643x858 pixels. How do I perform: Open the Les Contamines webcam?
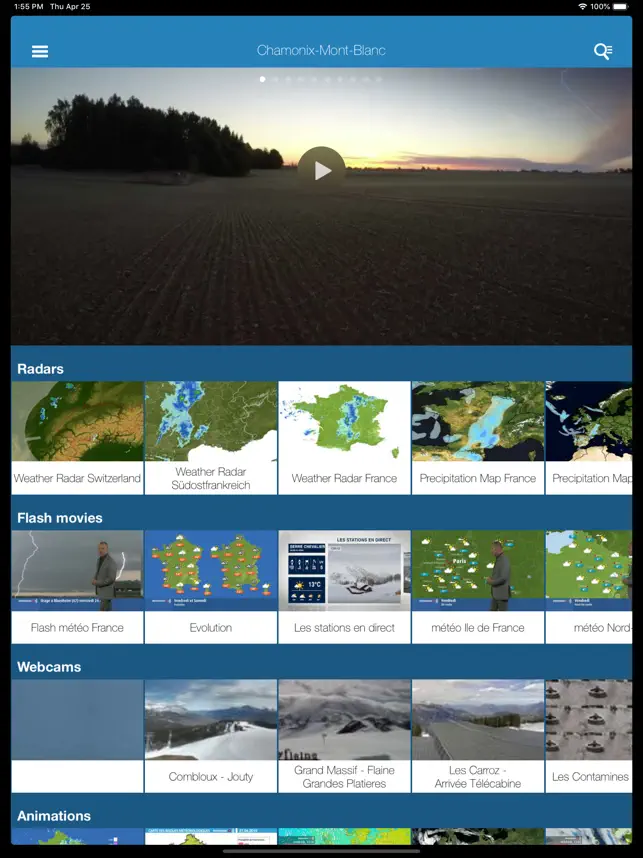click(589, 736)
